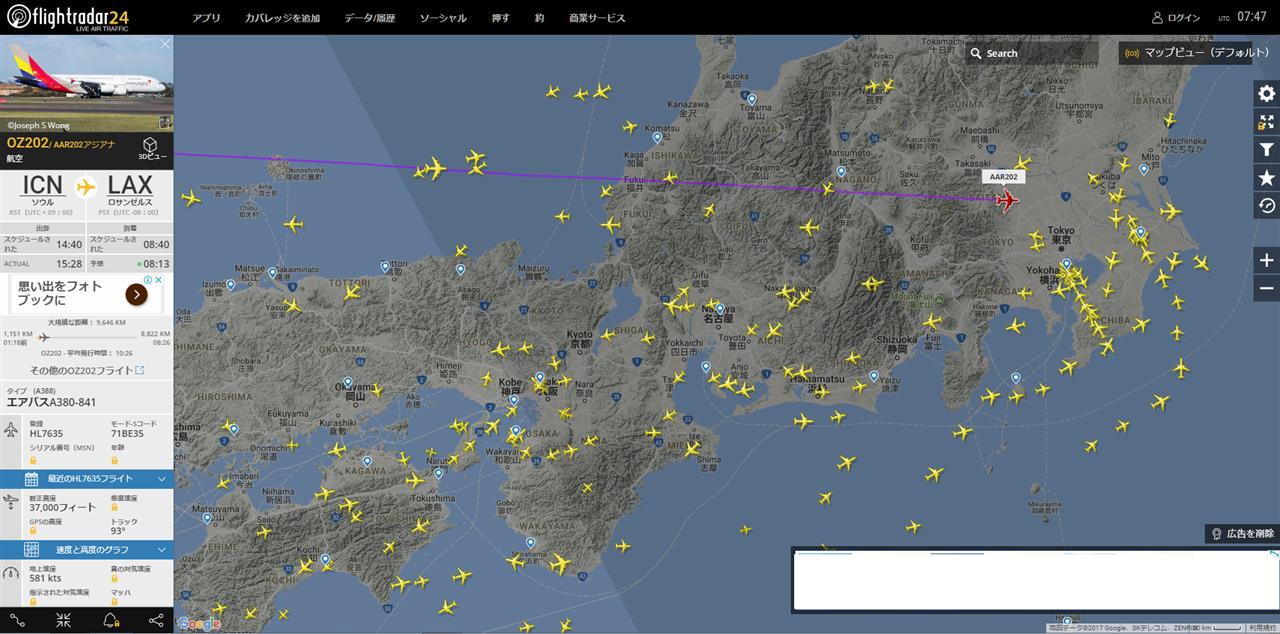The height and width of the screenshot is (634, 1280).
Task: Click the ad arrow button
Action: click(x=136, y=294)
